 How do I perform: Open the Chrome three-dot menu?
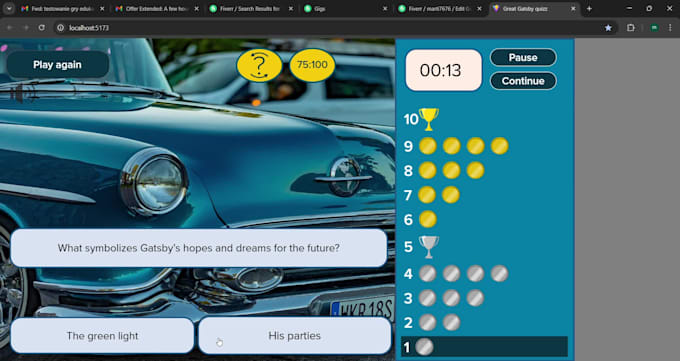click(x=670, y=28)
